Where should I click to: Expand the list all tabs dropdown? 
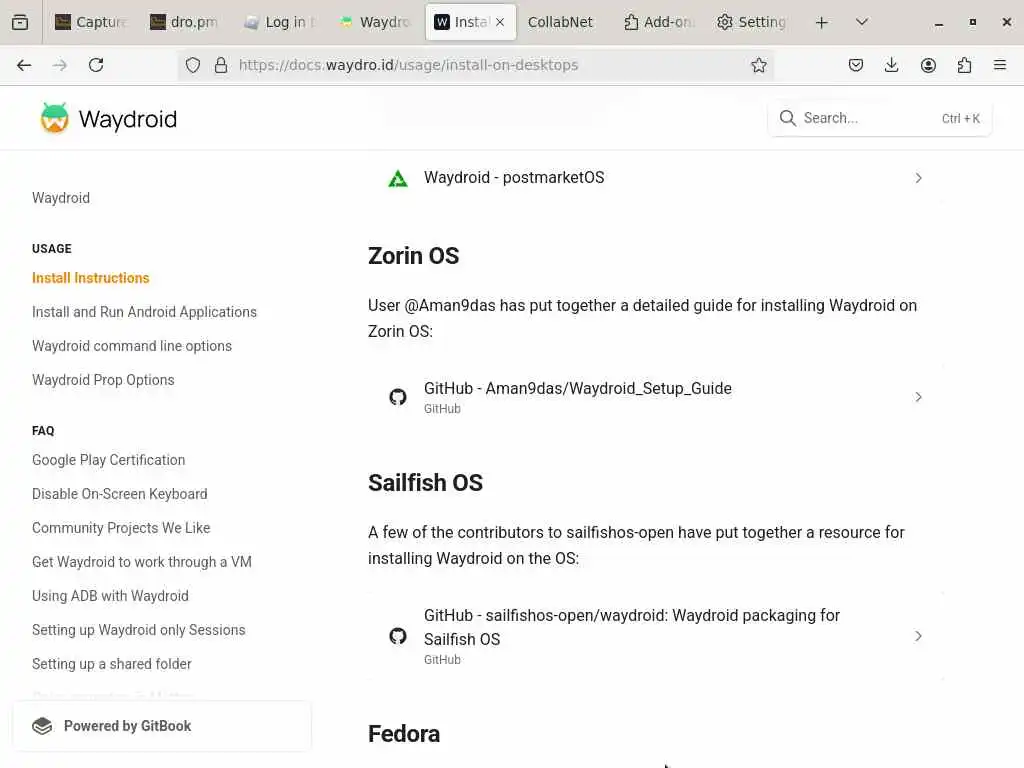862,22
